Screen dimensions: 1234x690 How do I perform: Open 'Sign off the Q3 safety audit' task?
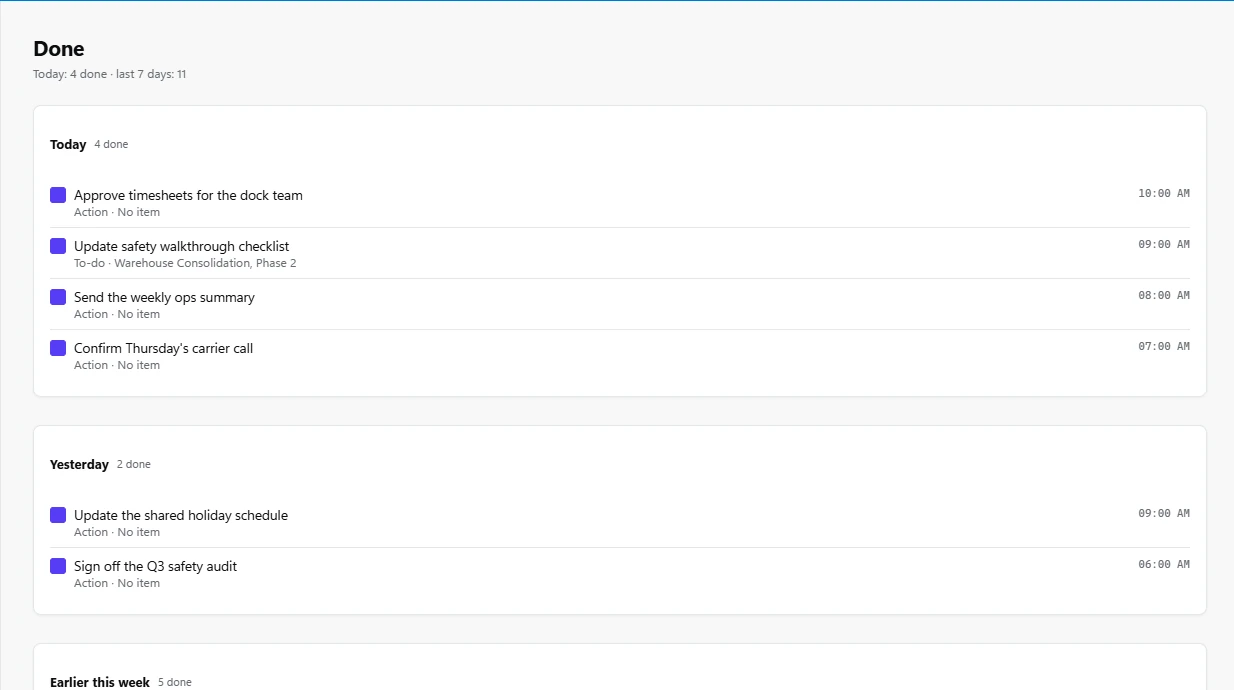click(155, 566)
